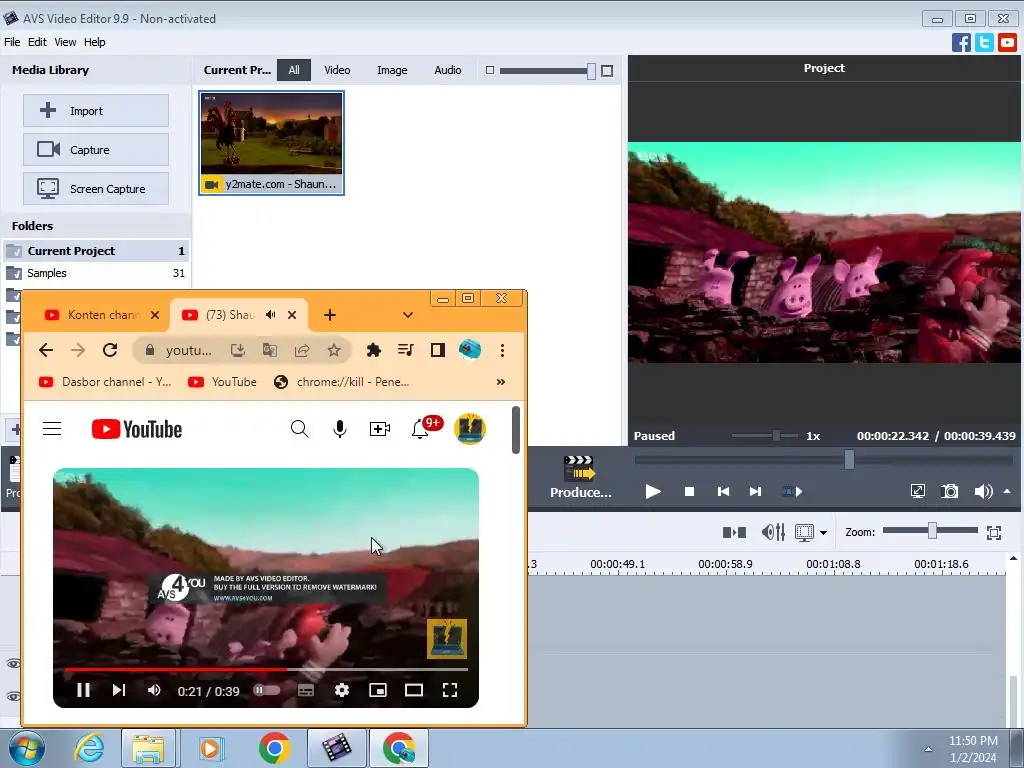1024x768 pixels.
Task: Open AVS preview in full screen
Action: pyautogui.click(x=918, y=491)
